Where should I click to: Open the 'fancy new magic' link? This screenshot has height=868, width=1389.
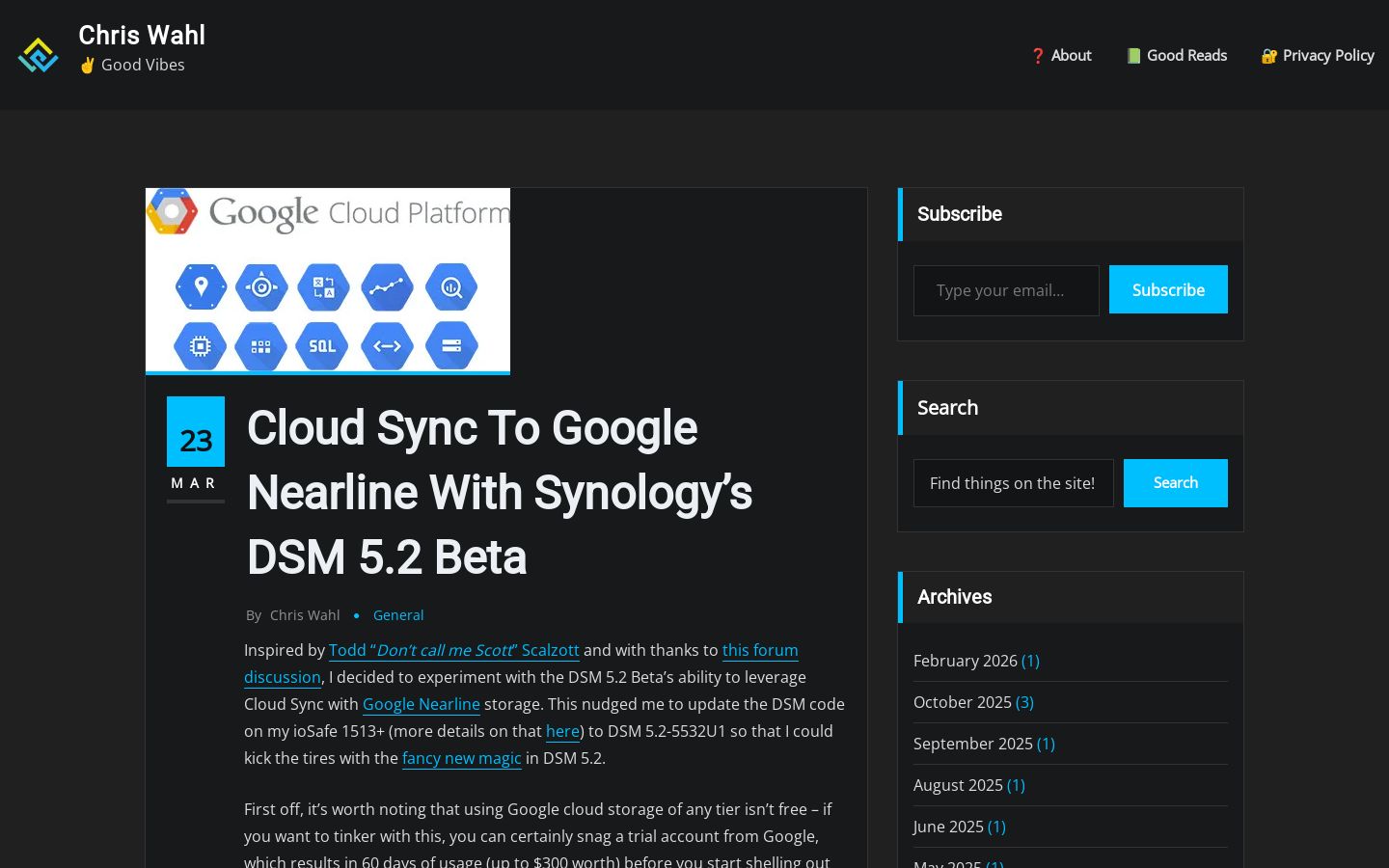click(462, 758)
